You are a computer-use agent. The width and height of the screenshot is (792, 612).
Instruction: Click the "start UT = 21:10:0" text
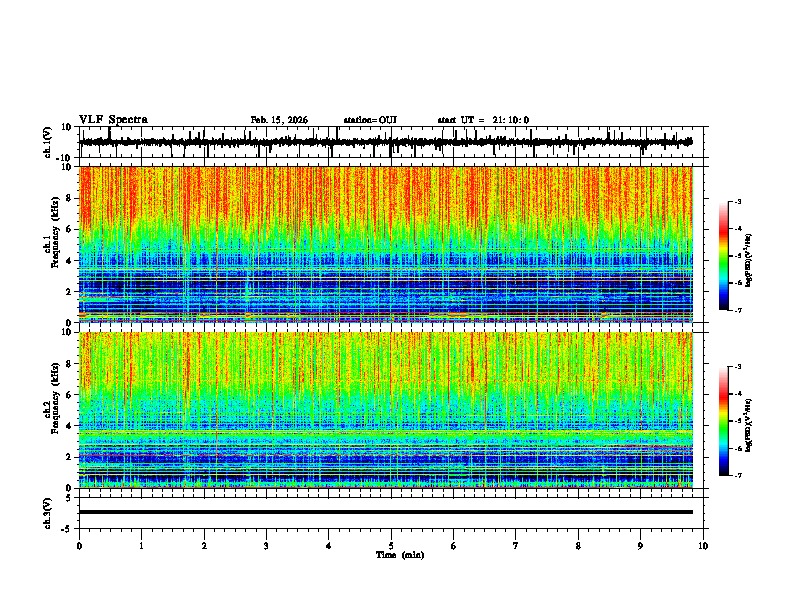pos(483,120)
